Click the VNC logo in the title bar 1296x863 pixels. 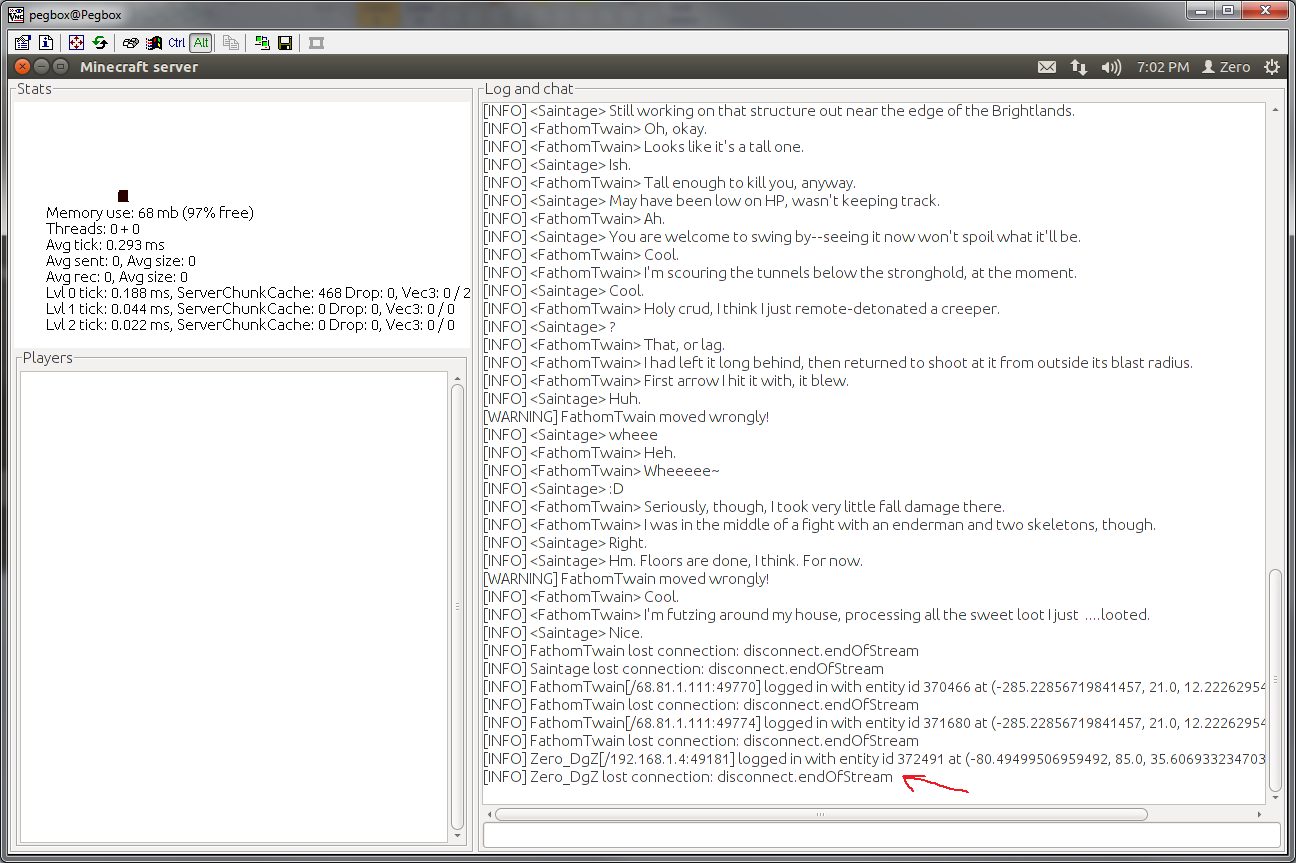[17, 13]
